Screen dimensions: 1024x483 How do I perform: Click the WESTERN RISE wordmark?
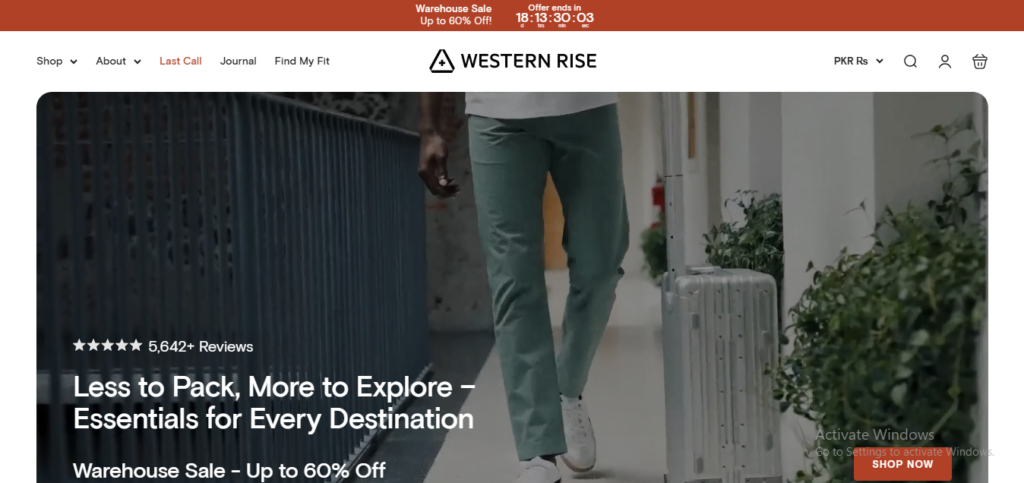pos(528,61)
